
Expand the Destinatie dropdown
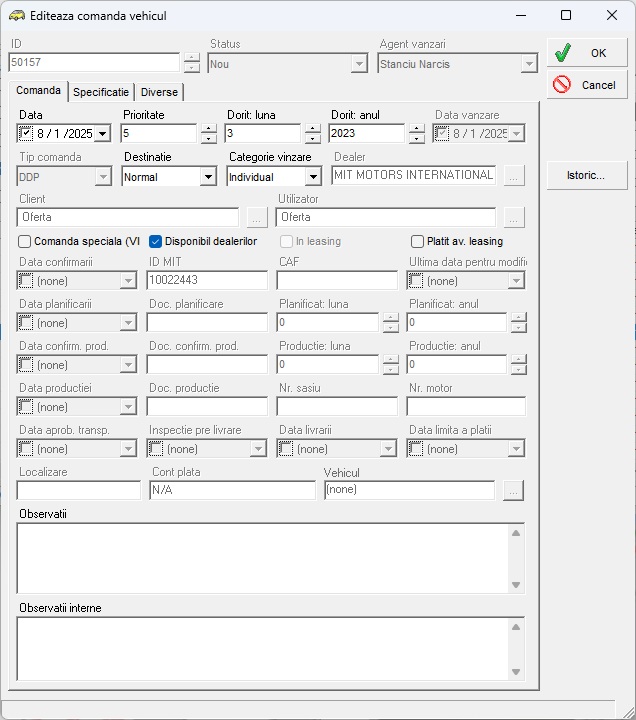[x=208, y=177]
